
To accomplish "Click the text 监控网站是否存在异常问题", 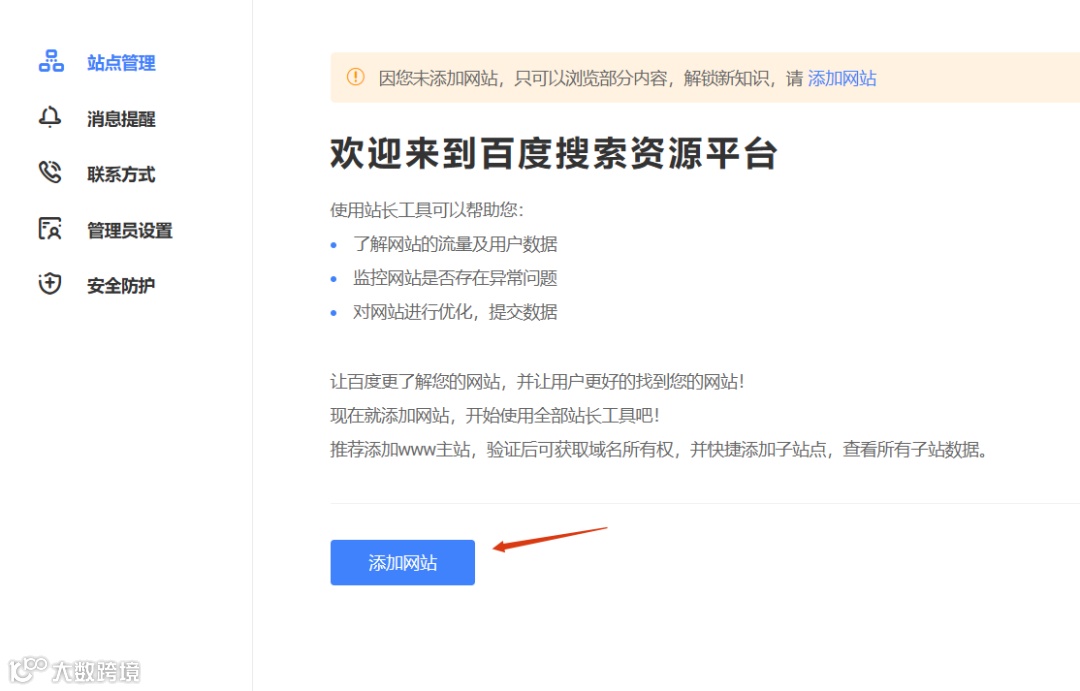I will [455, 278].
